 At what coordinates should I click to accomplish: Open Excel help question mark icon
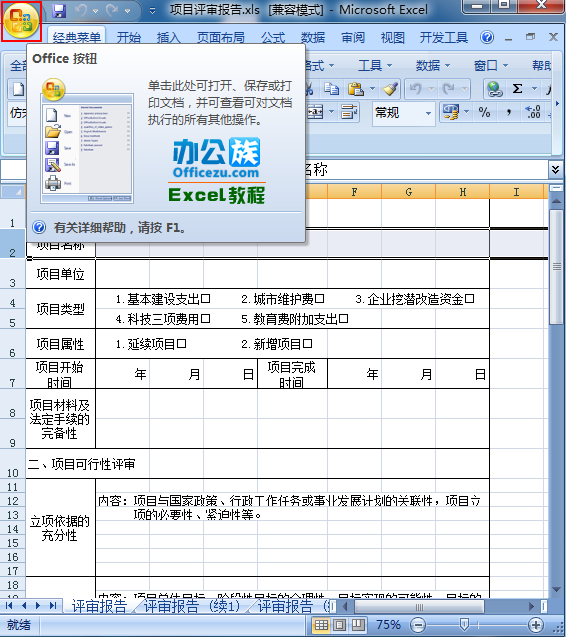point(487,37)
